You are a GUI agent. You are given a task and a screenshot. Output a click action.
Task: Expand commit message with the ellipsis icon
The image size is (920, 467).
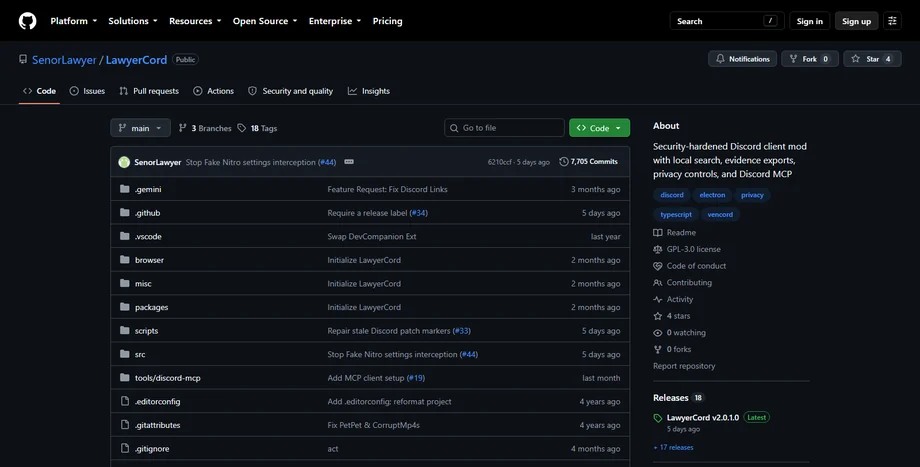(349, 162)
